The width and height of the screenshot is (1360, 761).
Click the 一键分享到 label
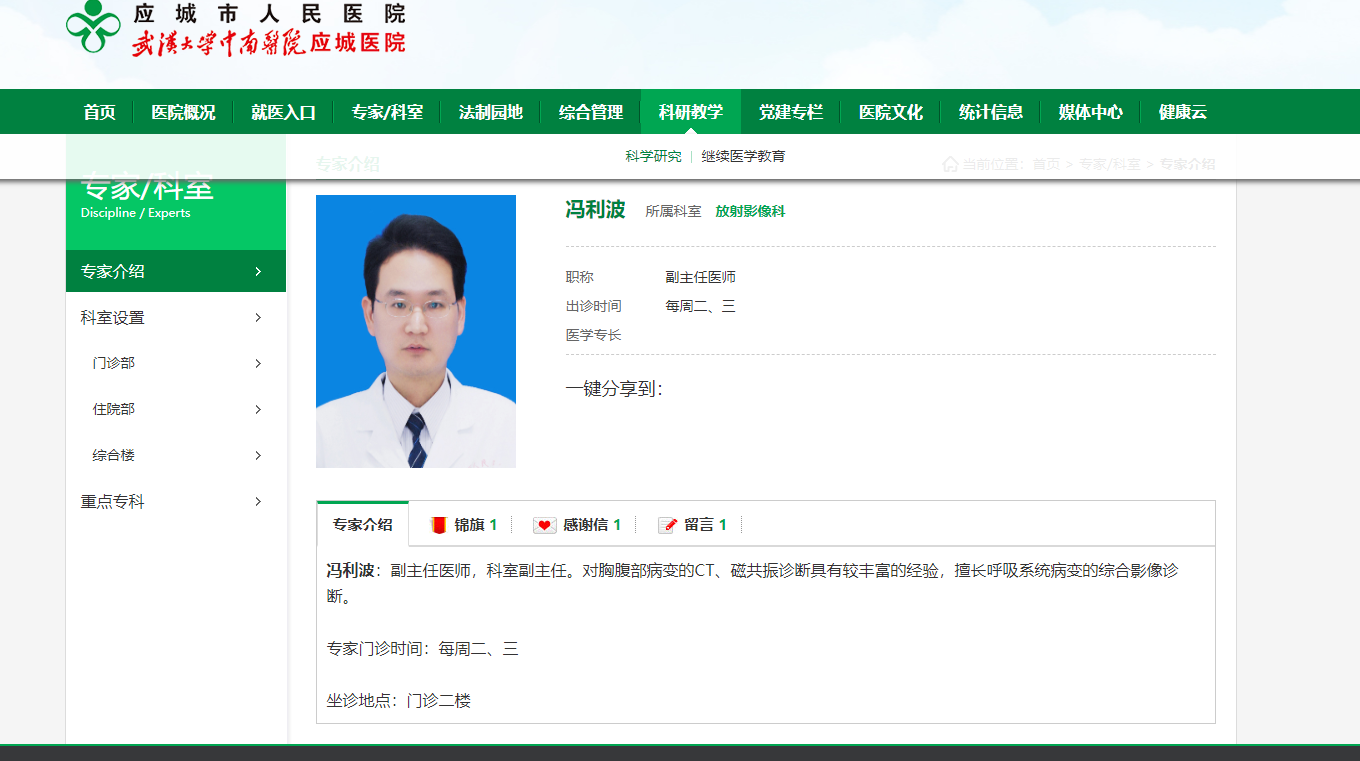coord(614,389)
